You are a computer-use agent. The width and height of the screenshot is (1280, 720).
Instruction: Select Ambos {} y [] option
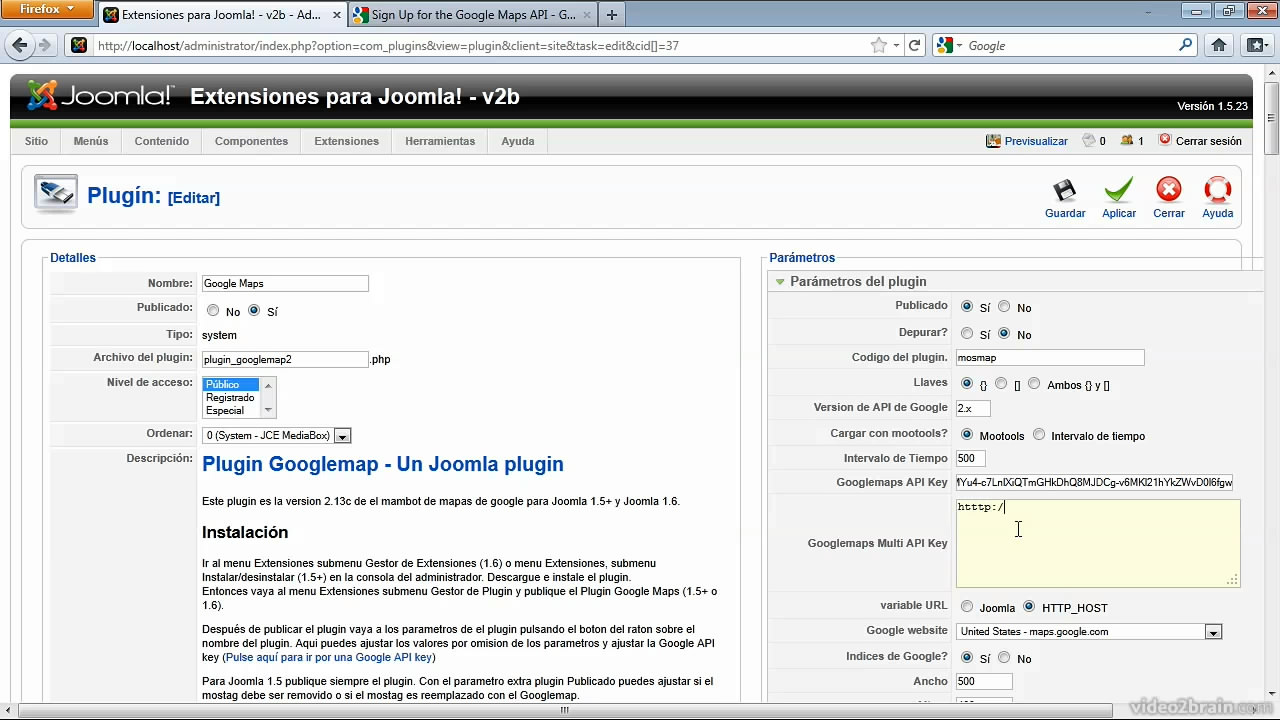(1034, 383)
